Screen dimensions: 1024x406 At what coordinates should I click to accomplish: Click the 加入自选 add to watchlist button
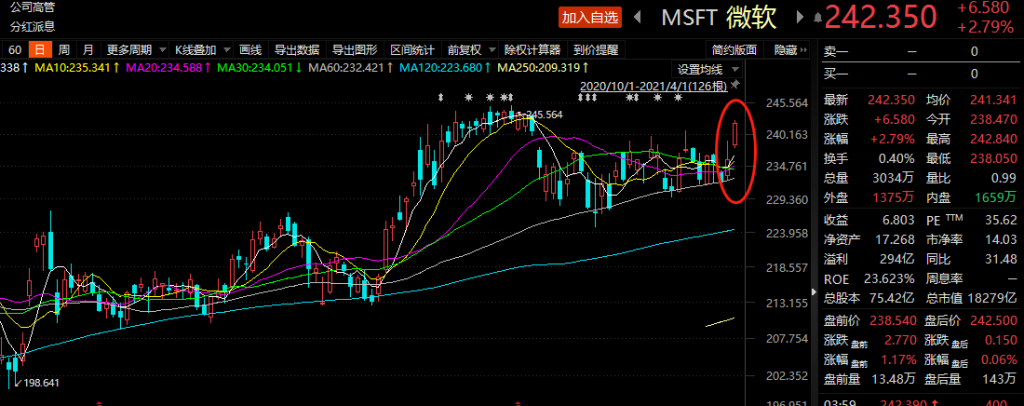point(590,18)
